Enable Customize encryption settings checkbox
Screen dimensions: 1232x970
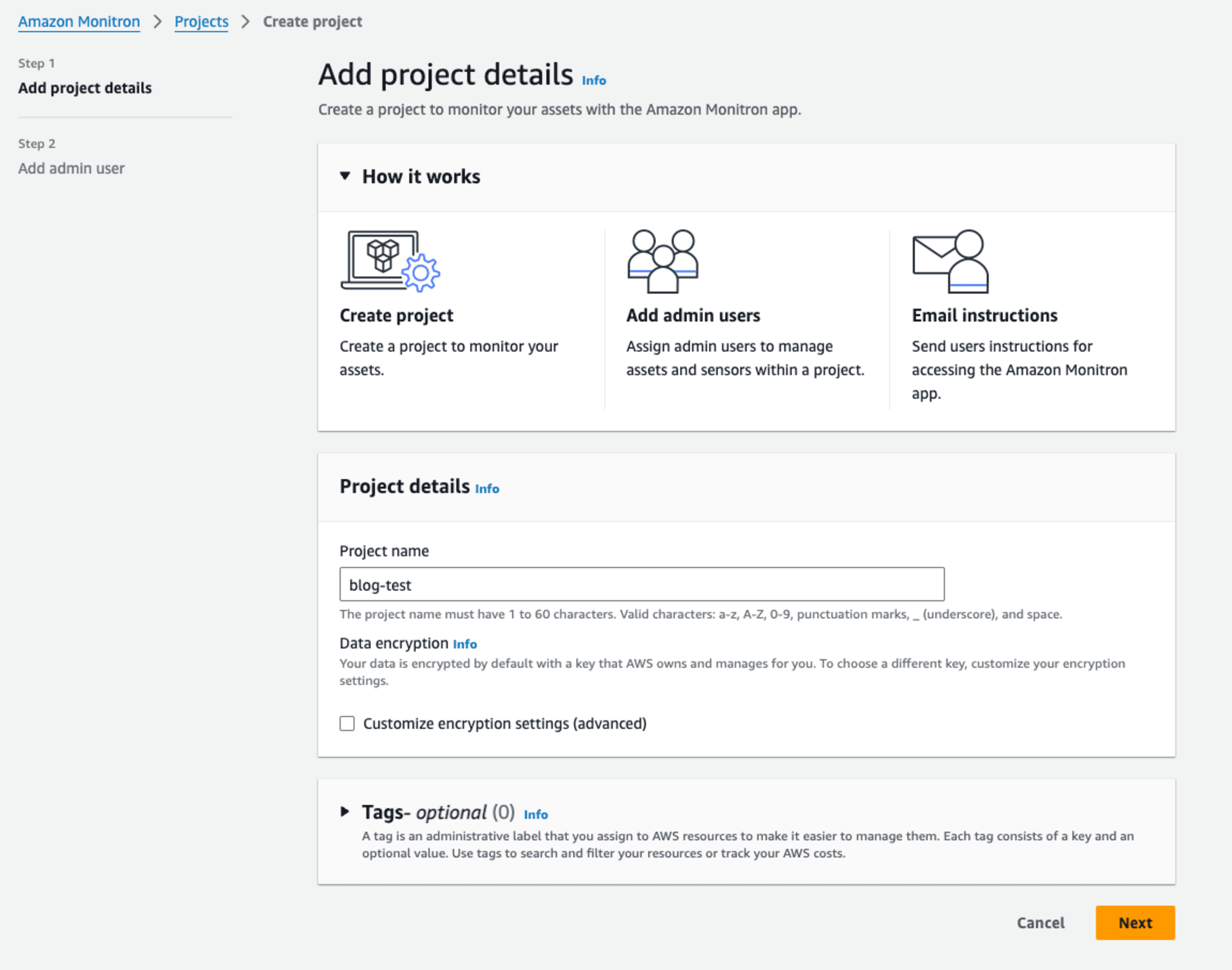click(x=347, y=723)
